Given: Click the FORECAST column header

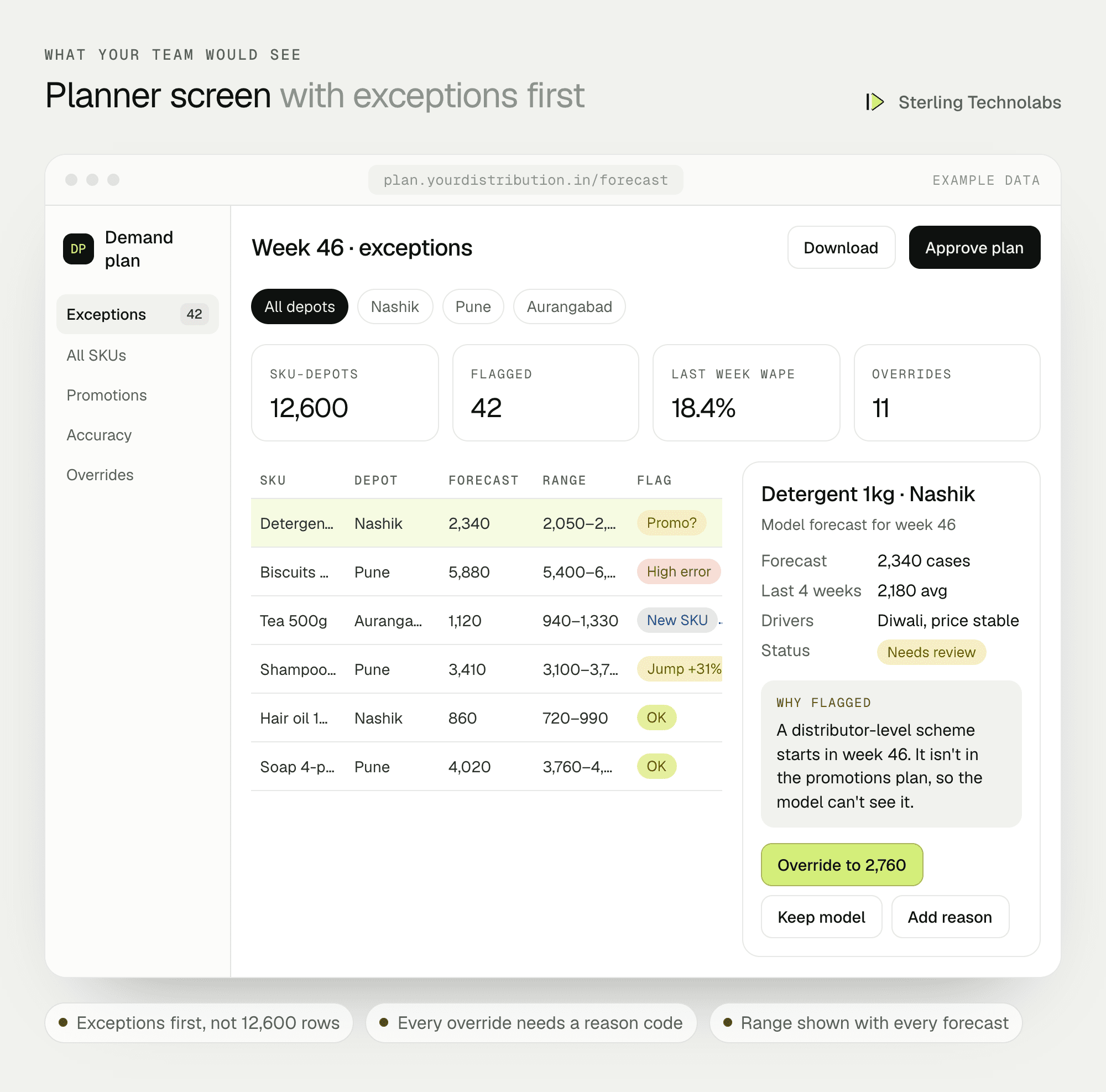Looking at the screenshot, I should (484, 480).
